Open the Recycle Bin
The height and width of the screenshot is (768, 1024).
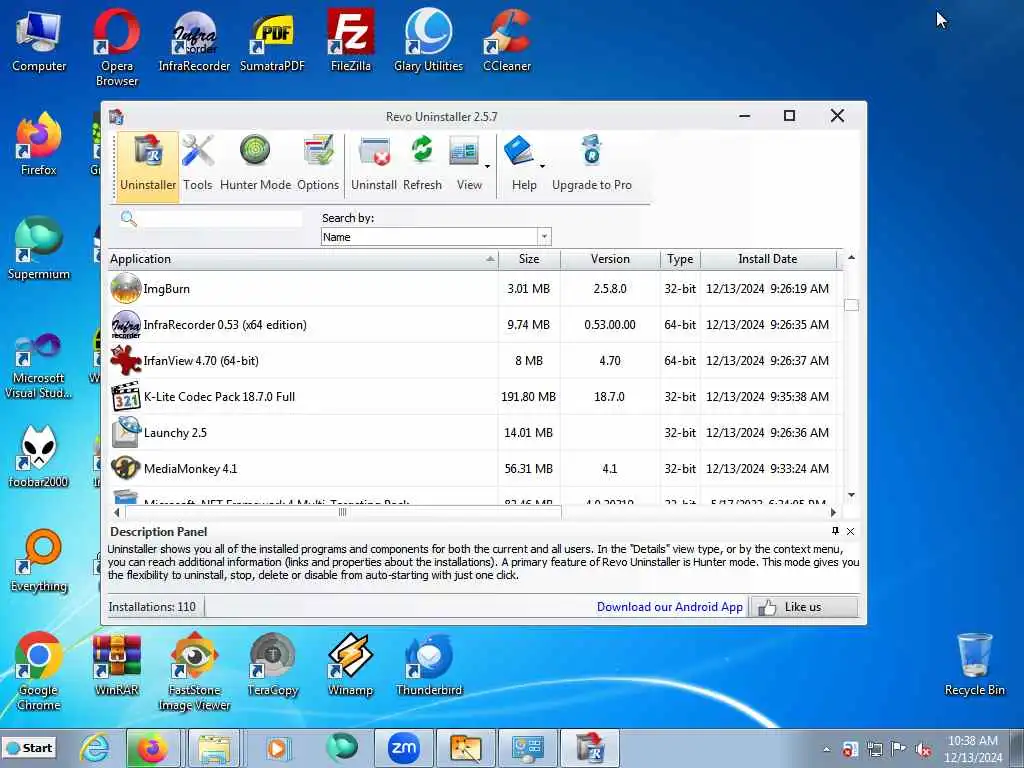(x=974, y=665)
